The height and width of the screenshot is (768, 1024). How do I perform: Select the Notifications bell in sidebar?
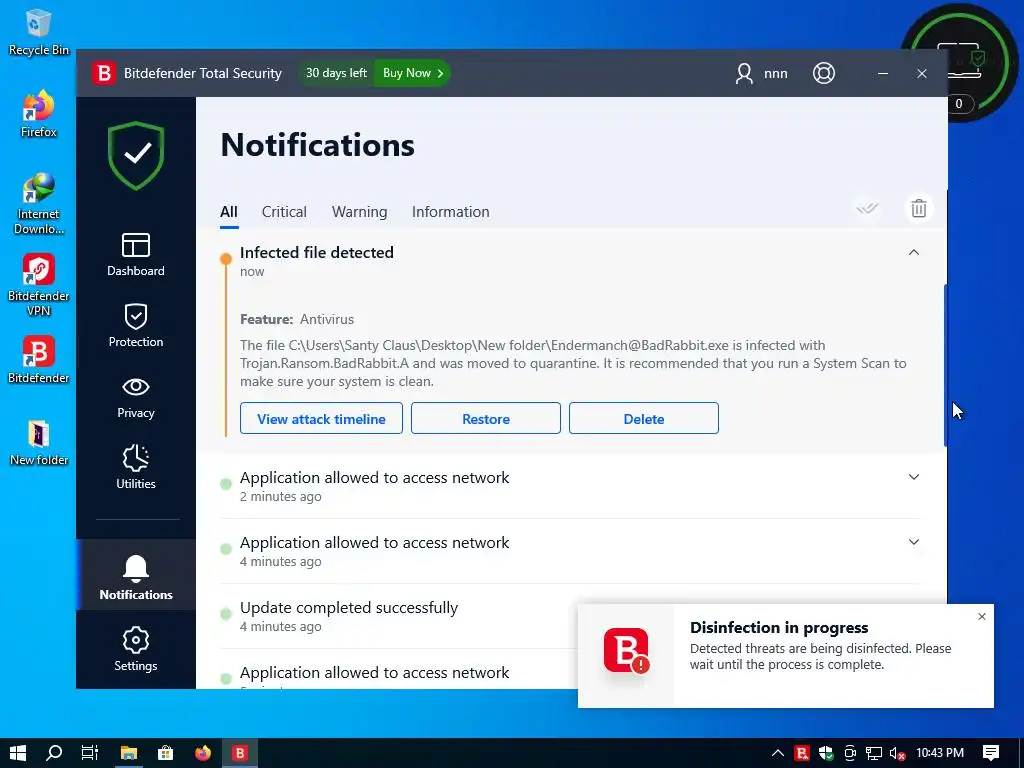tap(136, 577)
